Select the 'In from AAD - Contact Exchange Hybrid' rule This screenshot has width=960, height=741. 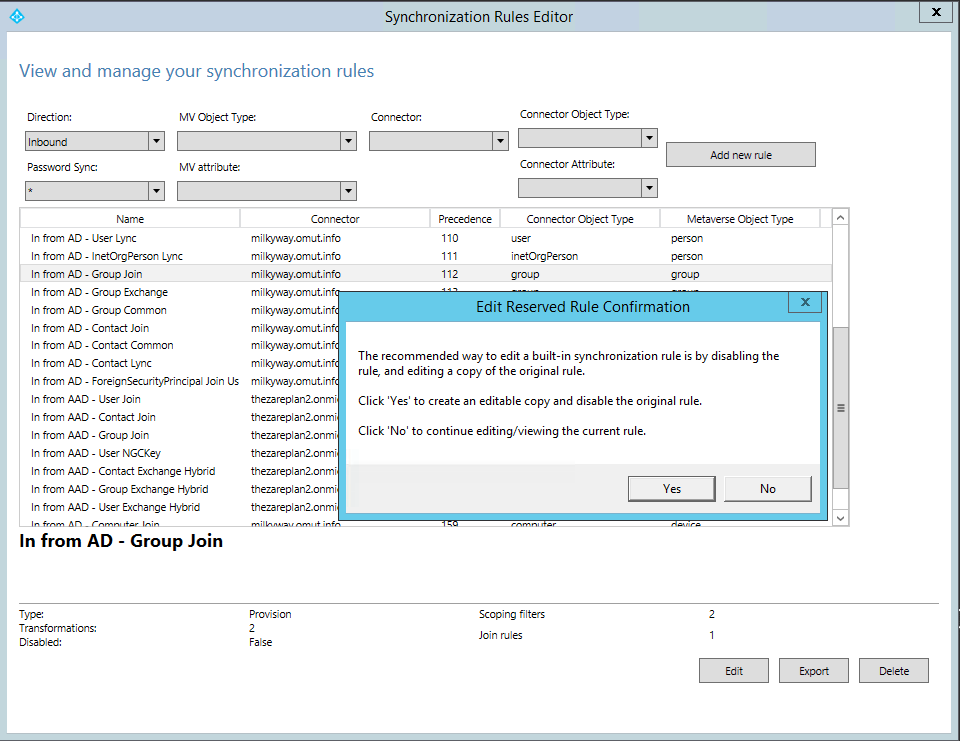(x=123, y=471)
